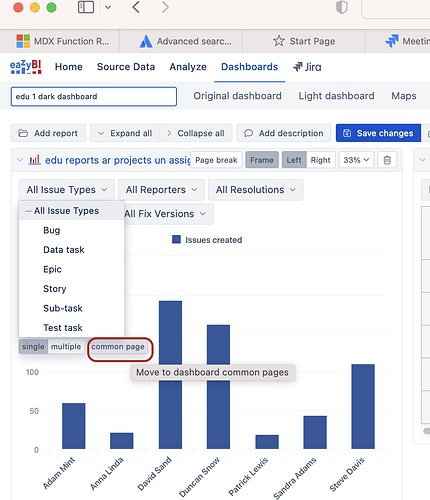Expand the All Resolutions filter
Viewport: 430px width, 500px height.
pos(255,190)
